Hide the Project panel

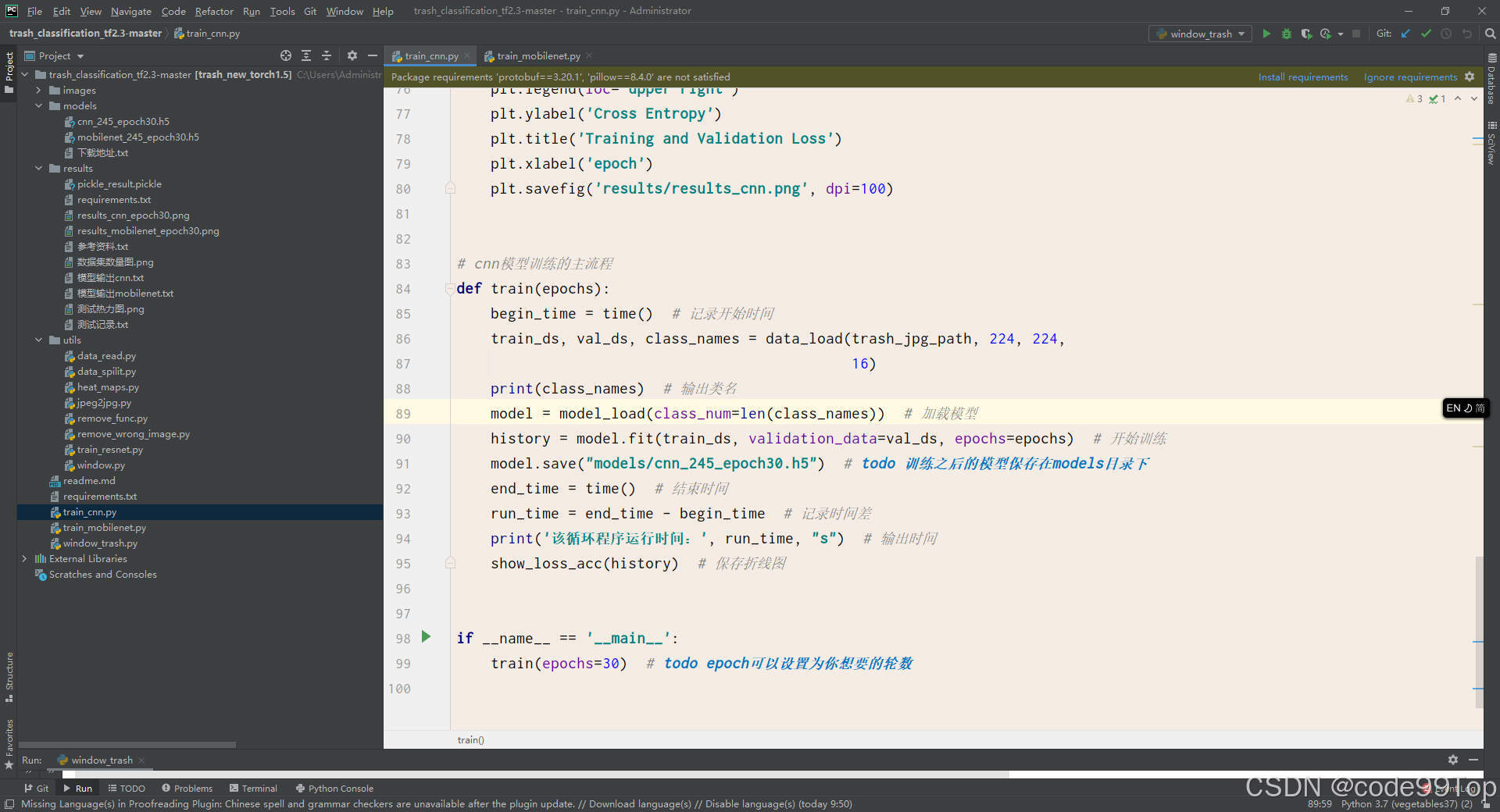373,55
